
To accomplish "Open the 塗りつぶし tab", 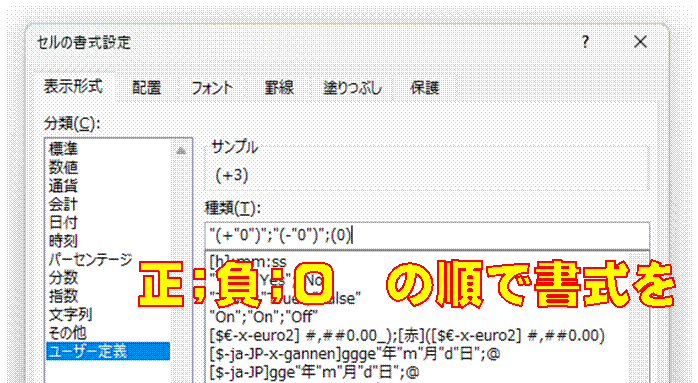I will (353, 88).
